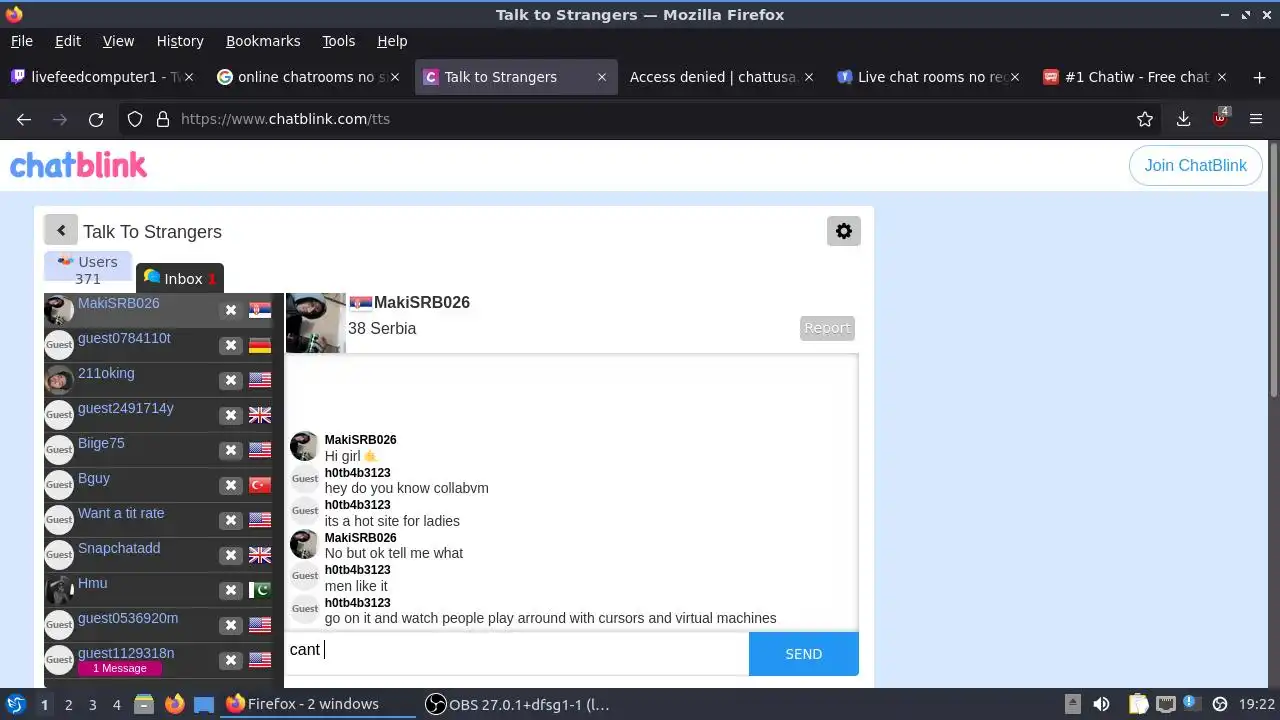This screenshot has height=720, width=1280.
Task: Open Firefox hamburger application menu
Action: pyautogui.click(x=1256, y=119)
